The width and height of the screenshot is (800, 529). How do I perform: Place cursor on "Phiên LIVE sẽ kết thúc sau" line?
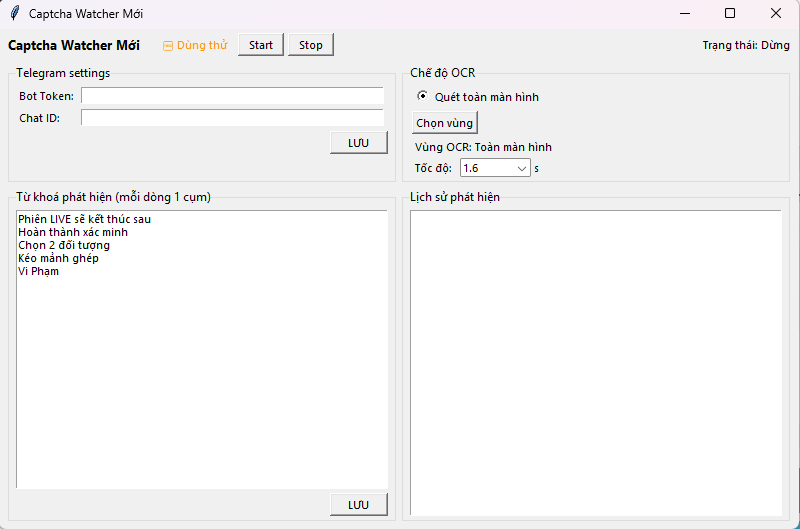click(x=84, y=219)
